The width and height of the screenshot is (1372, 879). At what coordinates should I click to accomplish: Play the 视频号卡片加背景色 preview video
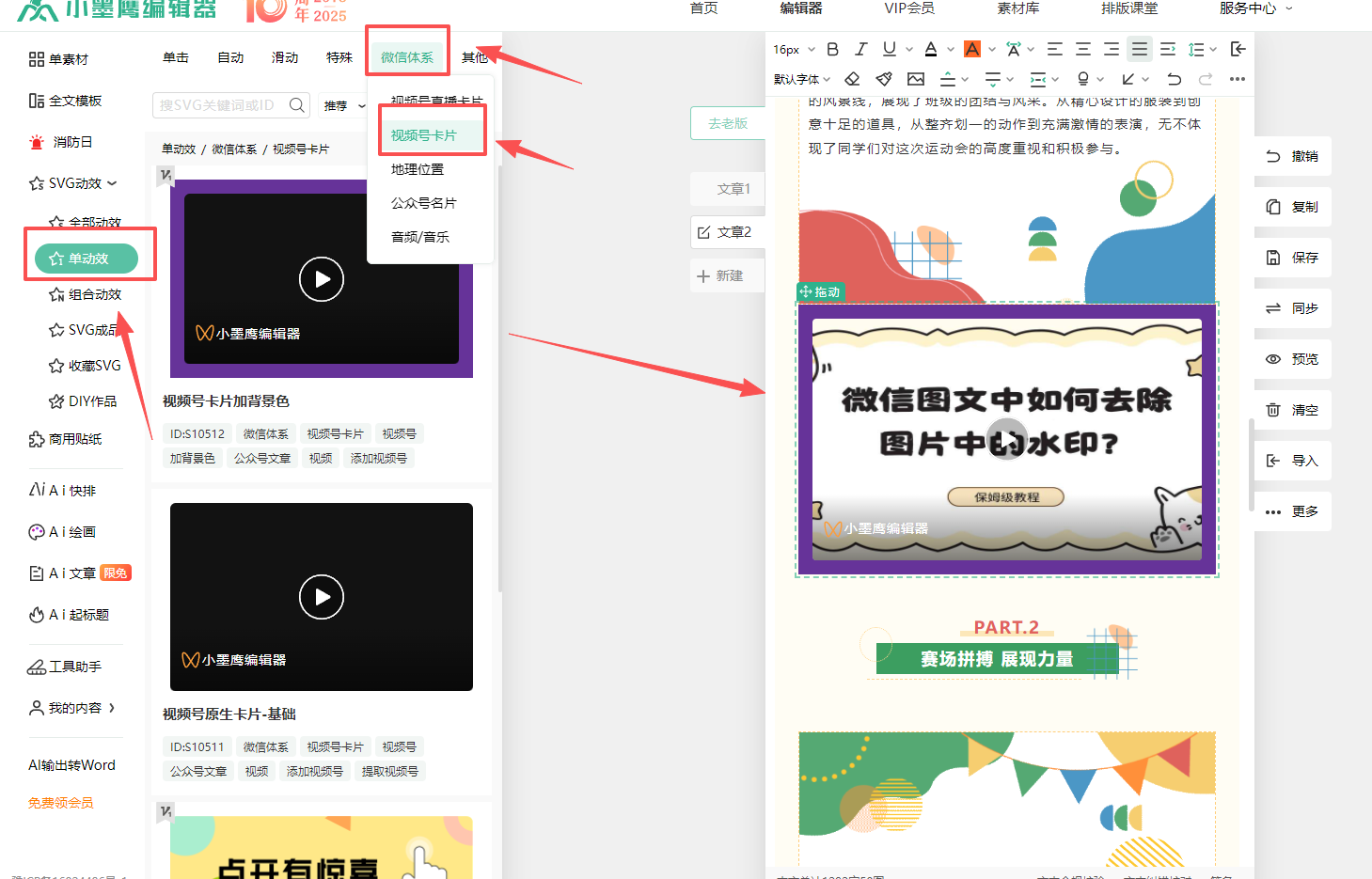point(322,279)
